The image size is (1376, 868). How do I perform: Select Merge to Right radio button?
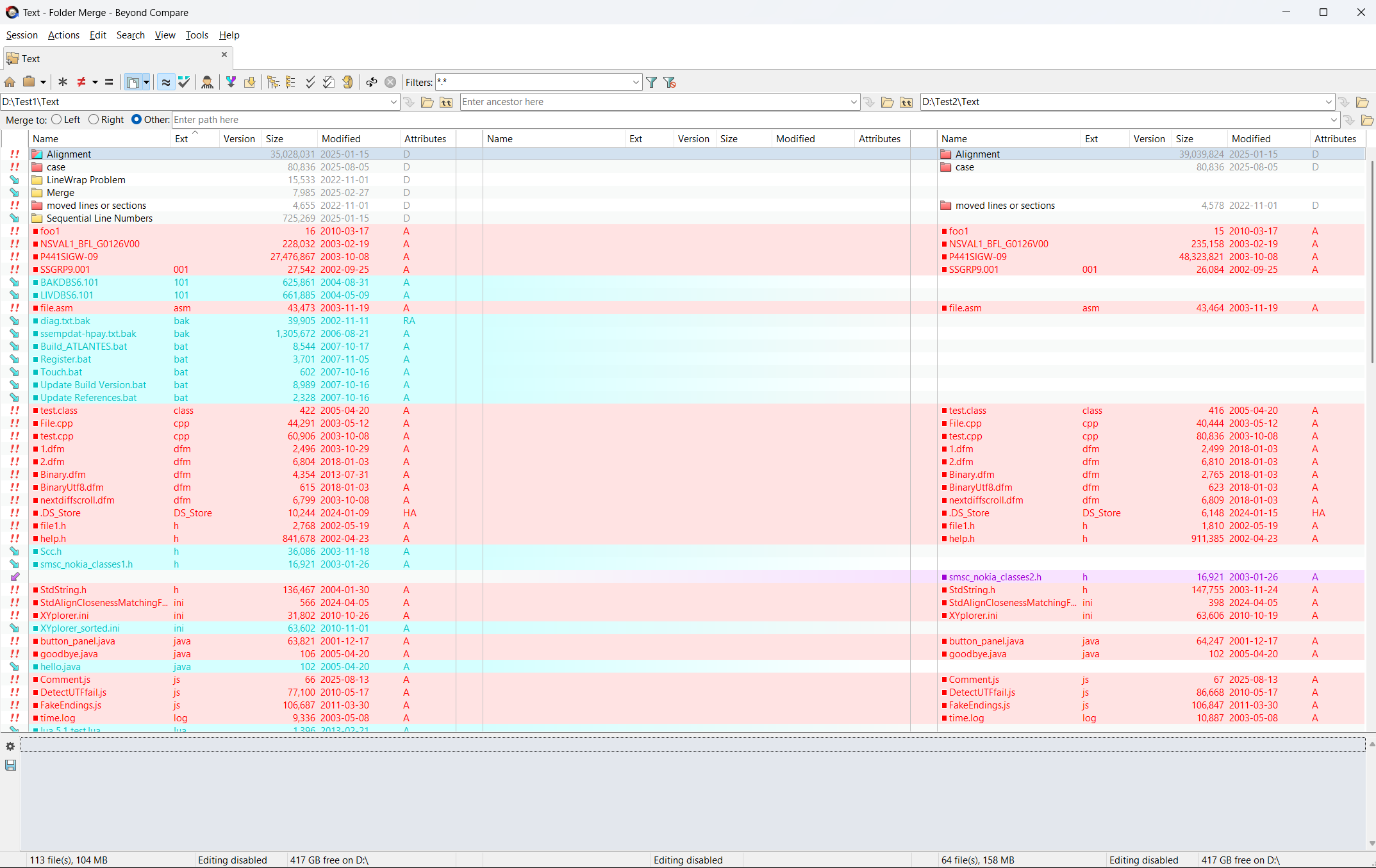point(94,119)
